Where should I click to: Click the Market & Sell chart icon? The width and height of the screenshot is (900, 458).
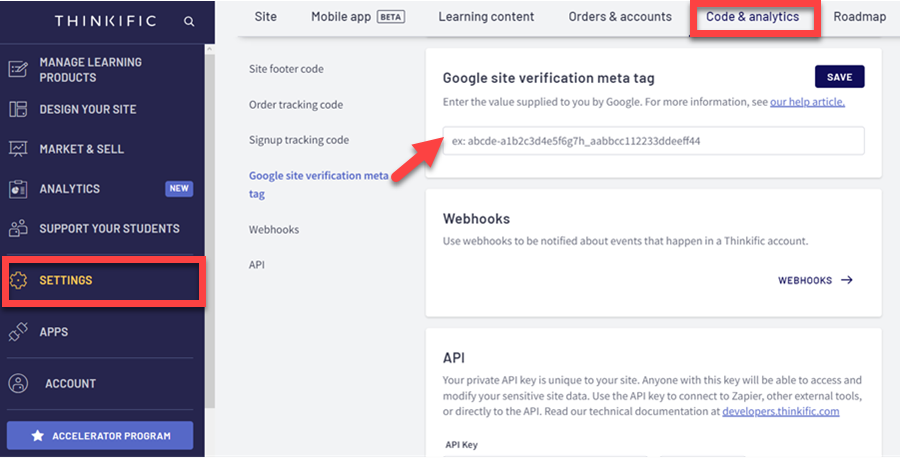[17, 149]
